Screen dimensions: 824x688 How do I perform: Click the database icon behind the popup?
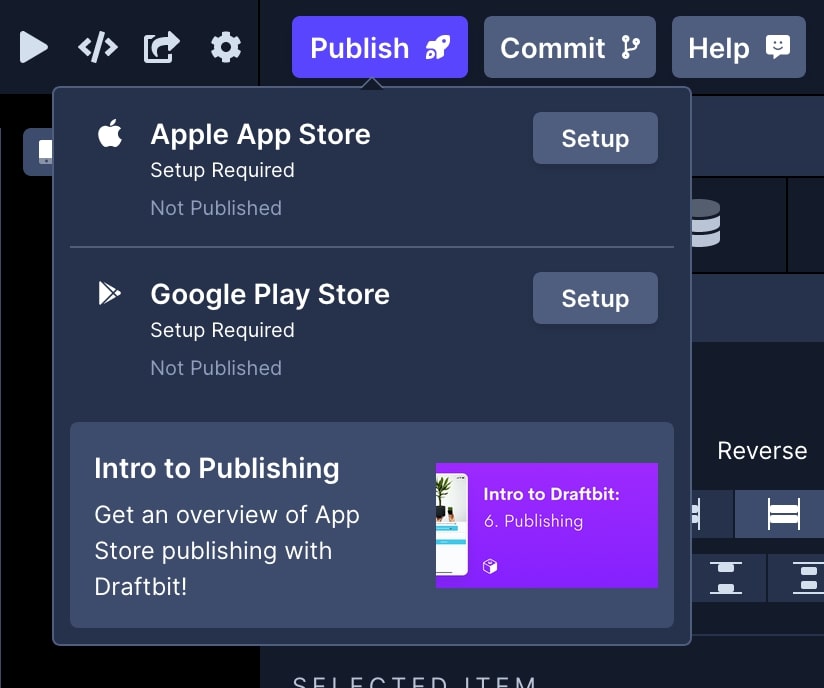click(705, 223)
